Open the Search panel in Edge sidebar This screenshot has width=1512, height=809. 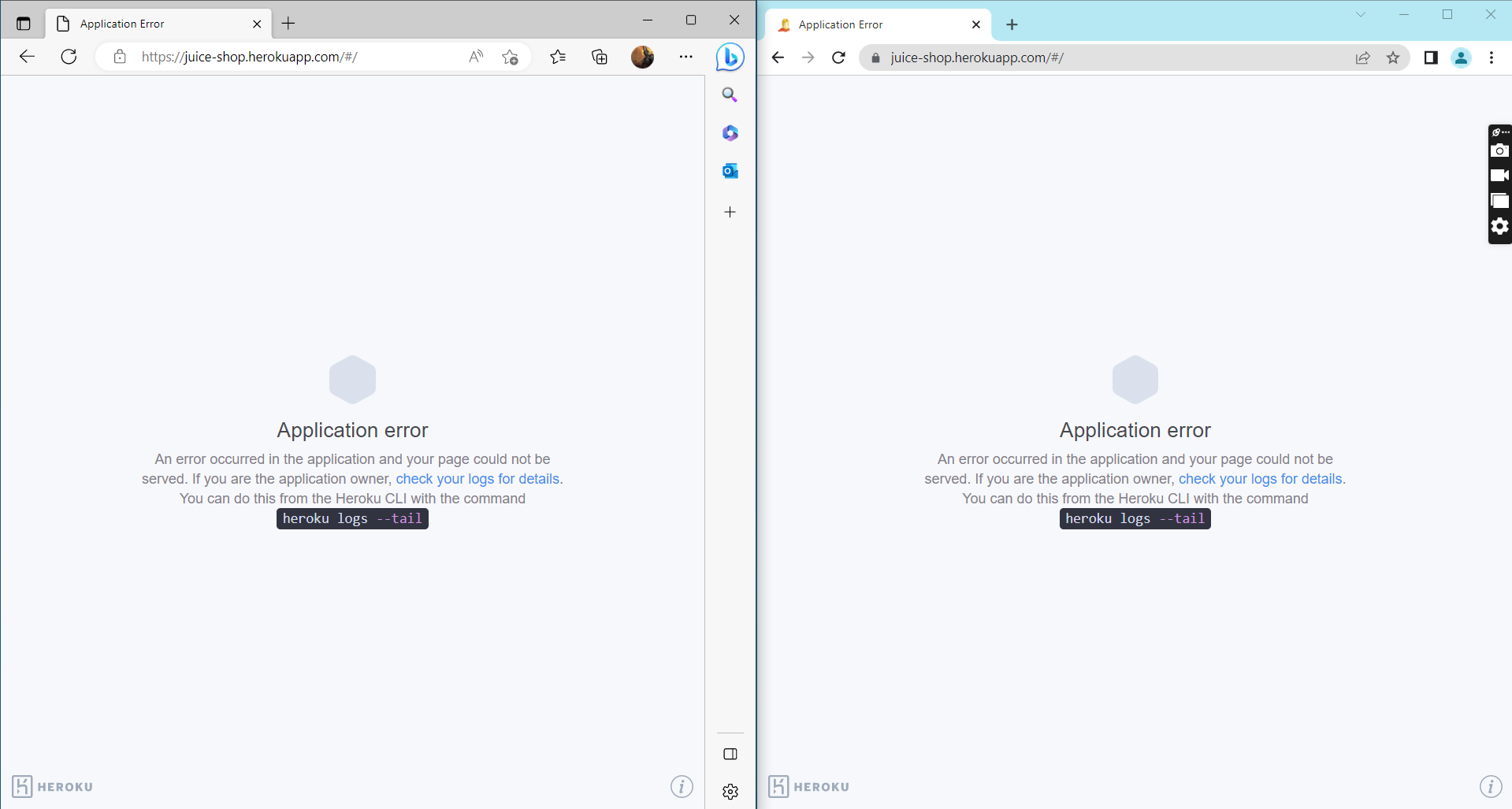coord(729,95)
